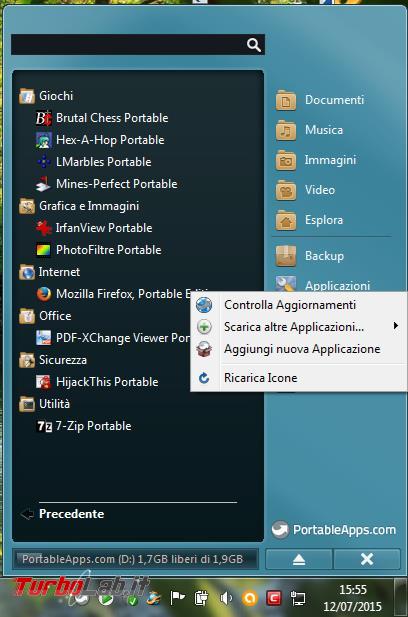Close the PortableApps menu with X
This screenshot has width=408, height=617.
(x=367, y=559)
